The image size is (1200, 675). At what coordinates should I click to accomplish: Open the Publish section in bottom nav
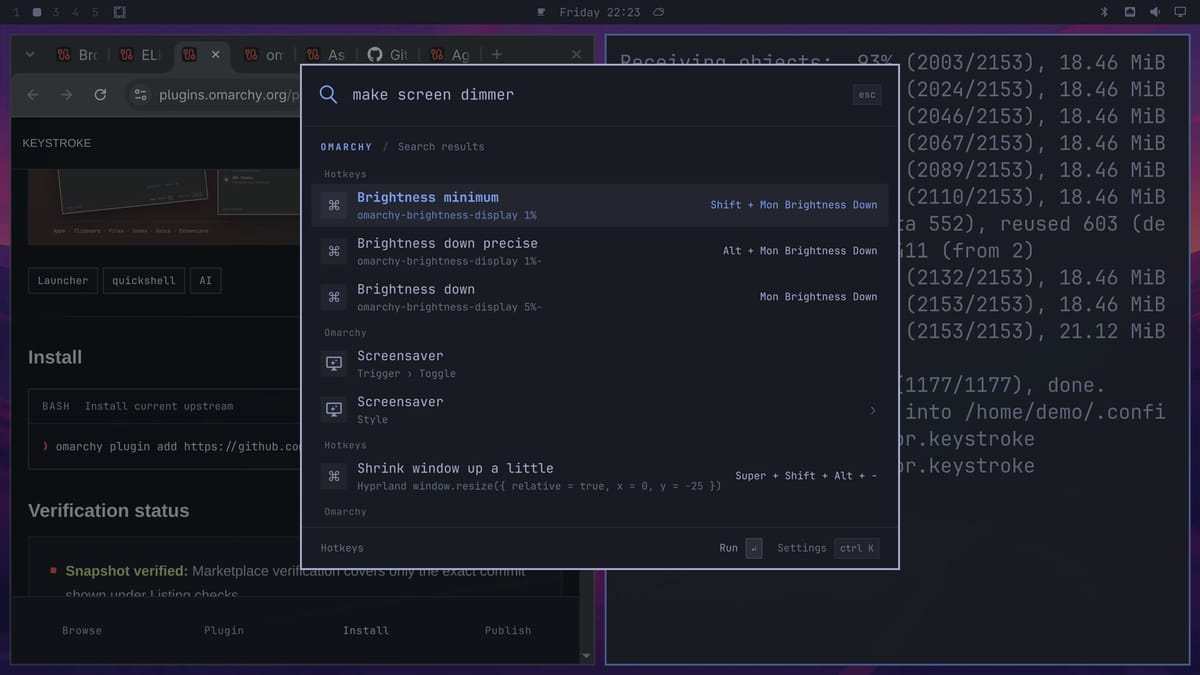508,630
